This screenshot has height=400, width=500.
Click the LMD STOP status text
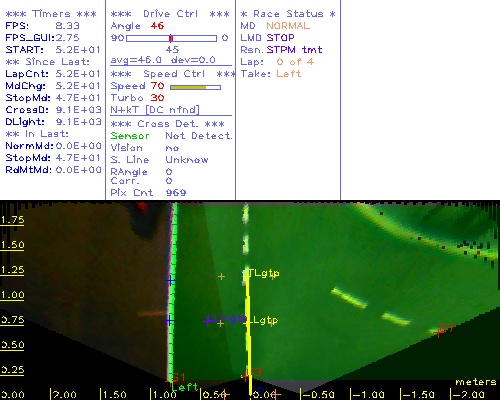(x=267, y=38)
